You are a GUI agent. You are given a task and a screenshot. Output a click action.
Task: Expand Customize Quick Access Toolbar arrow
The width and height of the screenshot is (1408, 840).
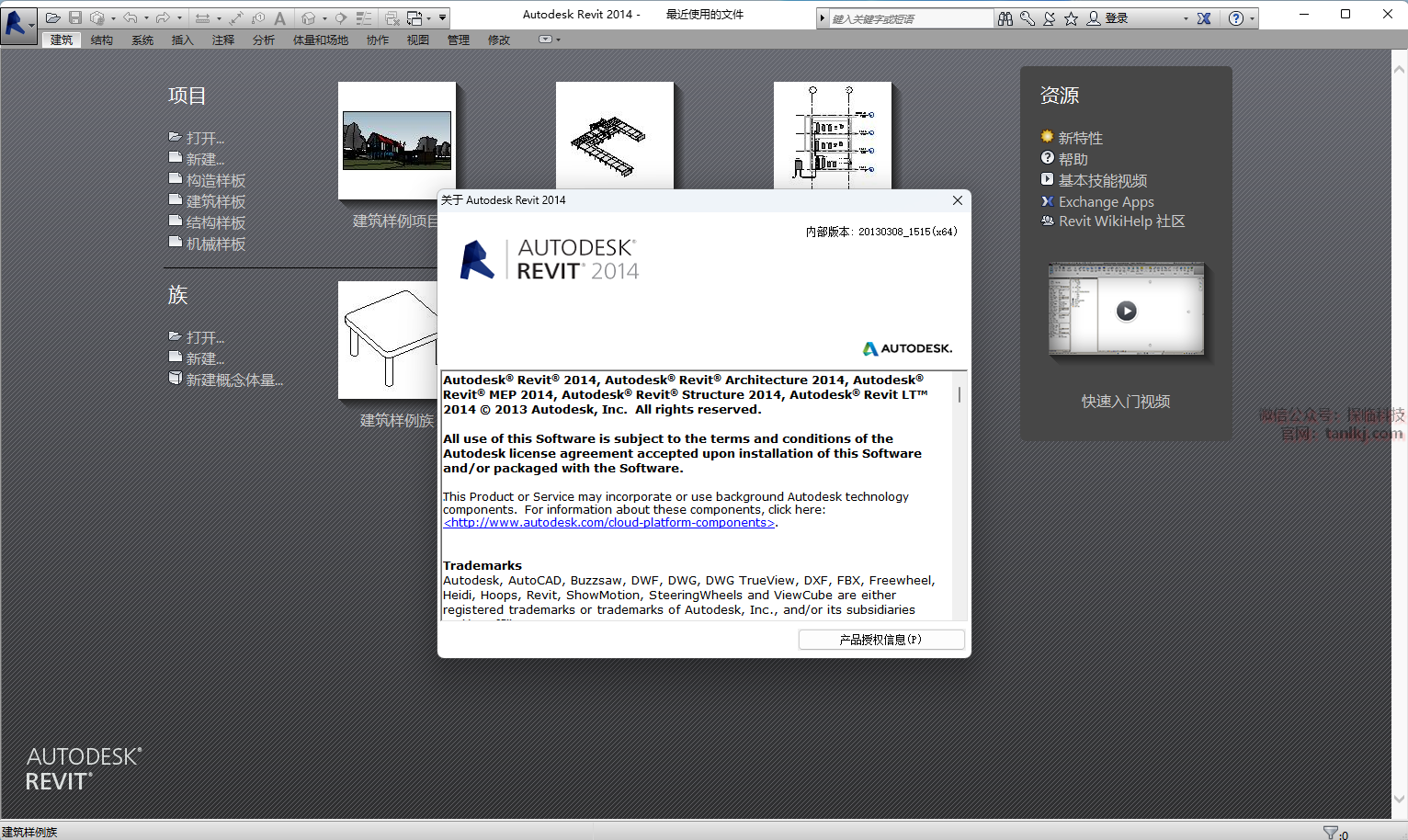(443, 18)
